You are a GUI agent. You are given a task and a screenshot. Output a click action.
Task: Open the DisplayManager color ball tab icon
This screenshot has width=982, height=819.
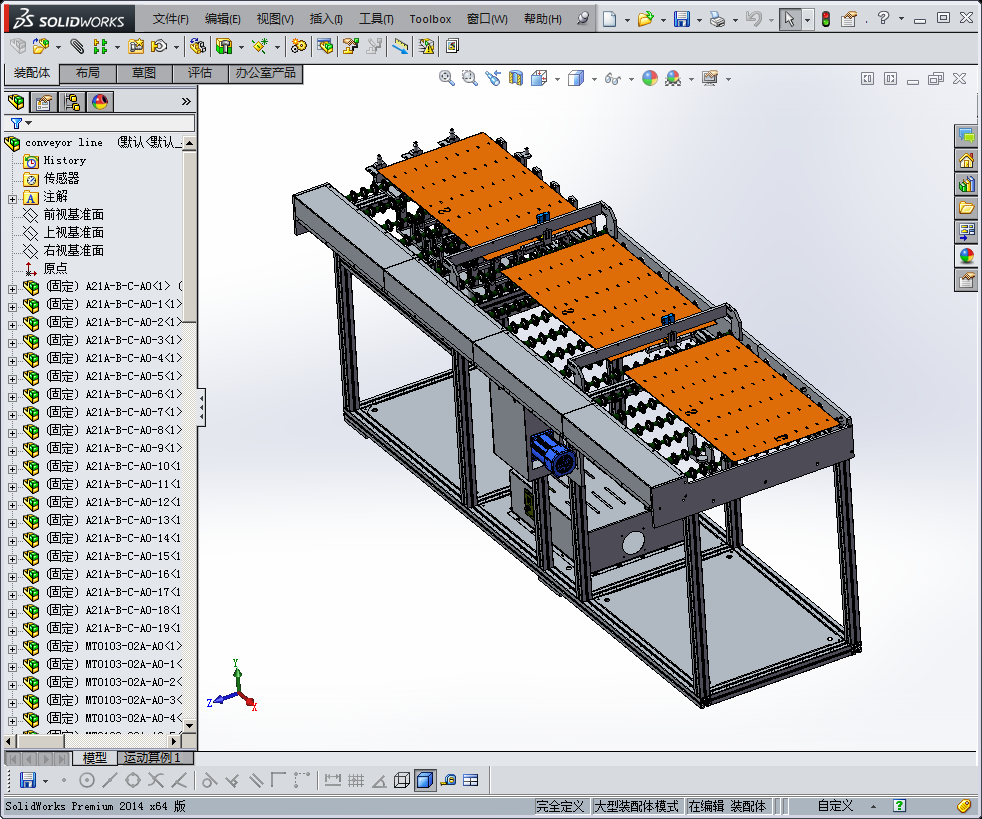[100, 101]
